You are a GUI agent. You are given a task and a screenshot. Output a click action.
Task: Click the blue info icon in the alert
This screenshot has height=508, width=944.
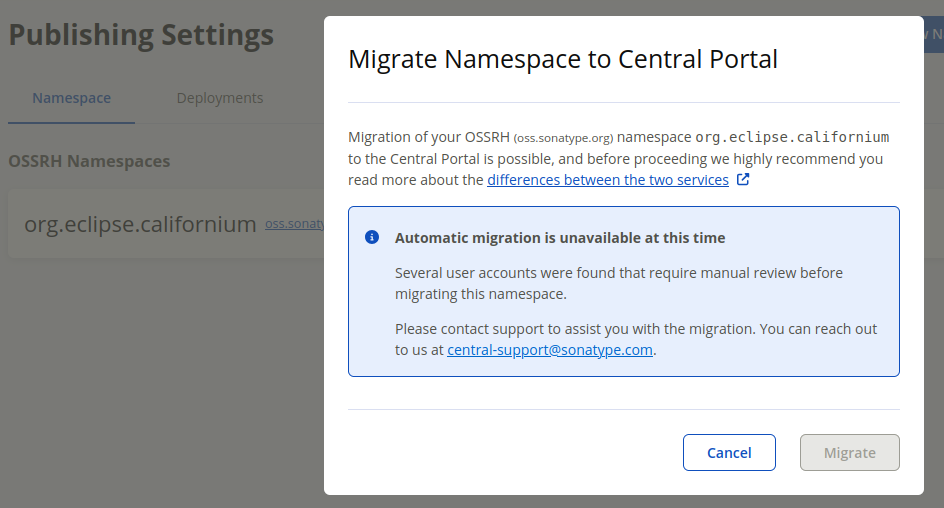tap(372, 238)
